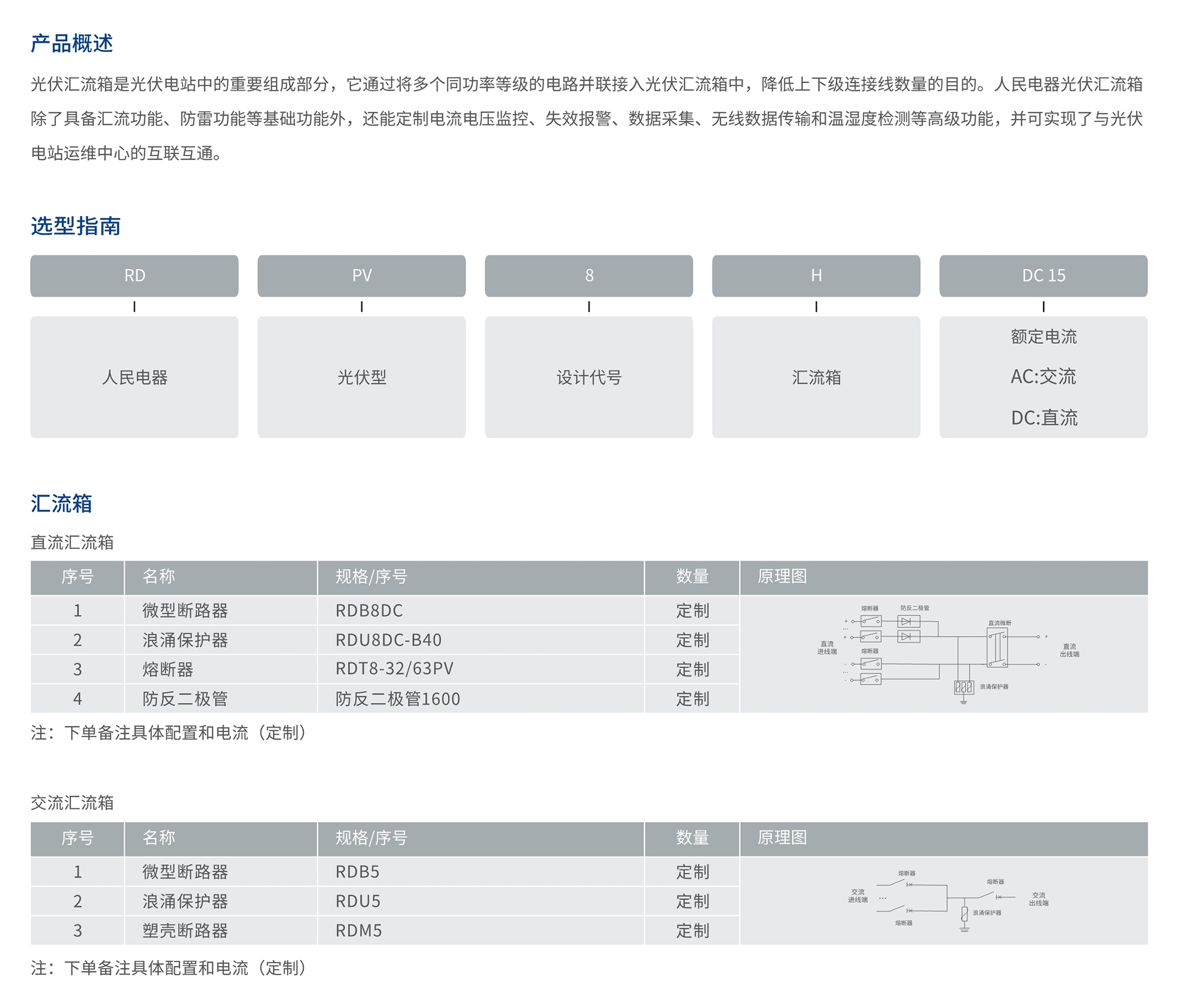The height and width of the screenshot is (1008, 1178).
Task: Click the H code box
Action: pos(816,276)
